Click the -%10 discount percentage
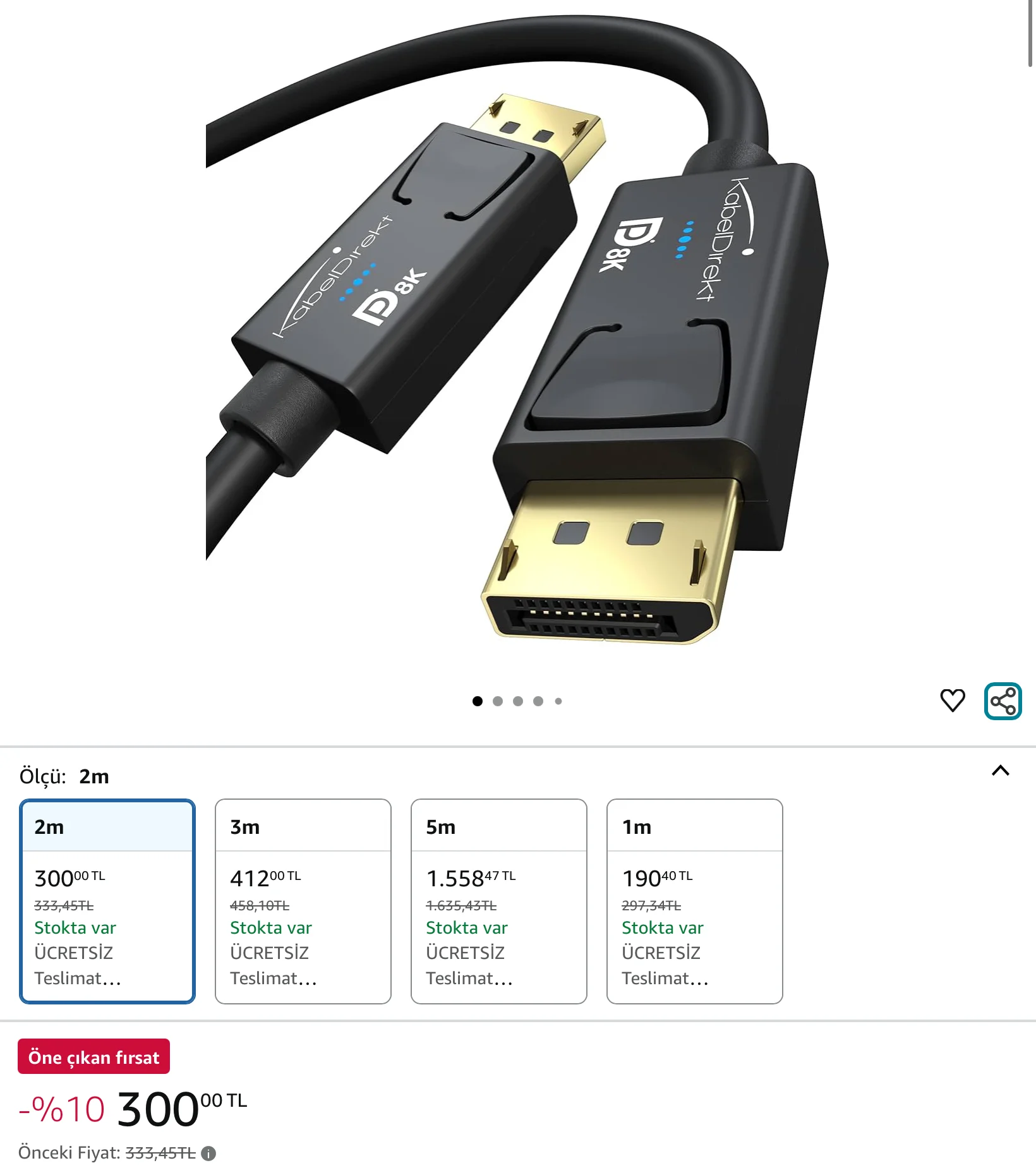Screen dimensions: 1036x1175 62,1110
